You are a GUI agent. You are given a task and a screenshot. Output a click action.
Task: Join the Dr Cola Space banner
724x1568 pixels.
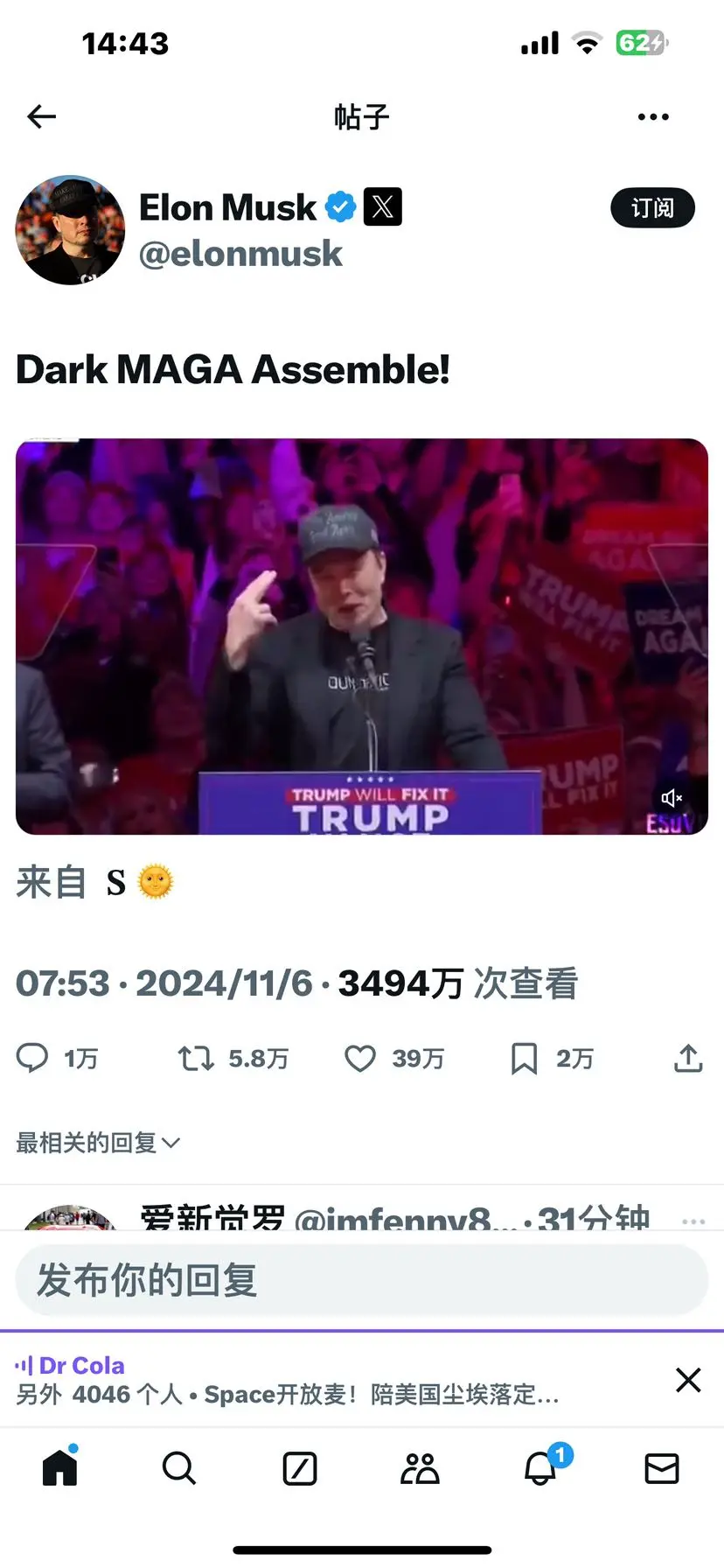coord(332,1380)
